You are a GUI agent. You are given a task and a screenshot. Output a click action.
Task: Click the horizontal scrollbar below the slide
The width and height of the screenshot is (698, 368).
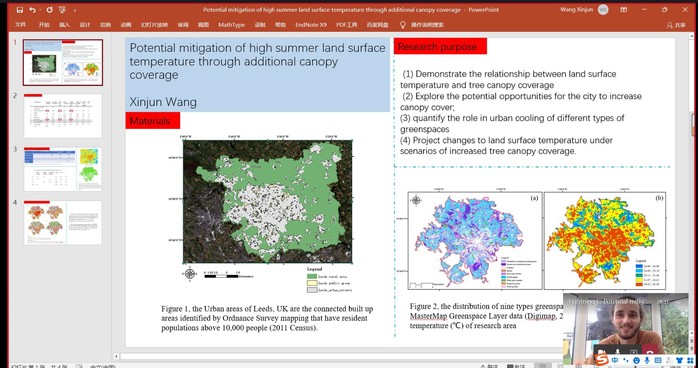coord(339,356)
